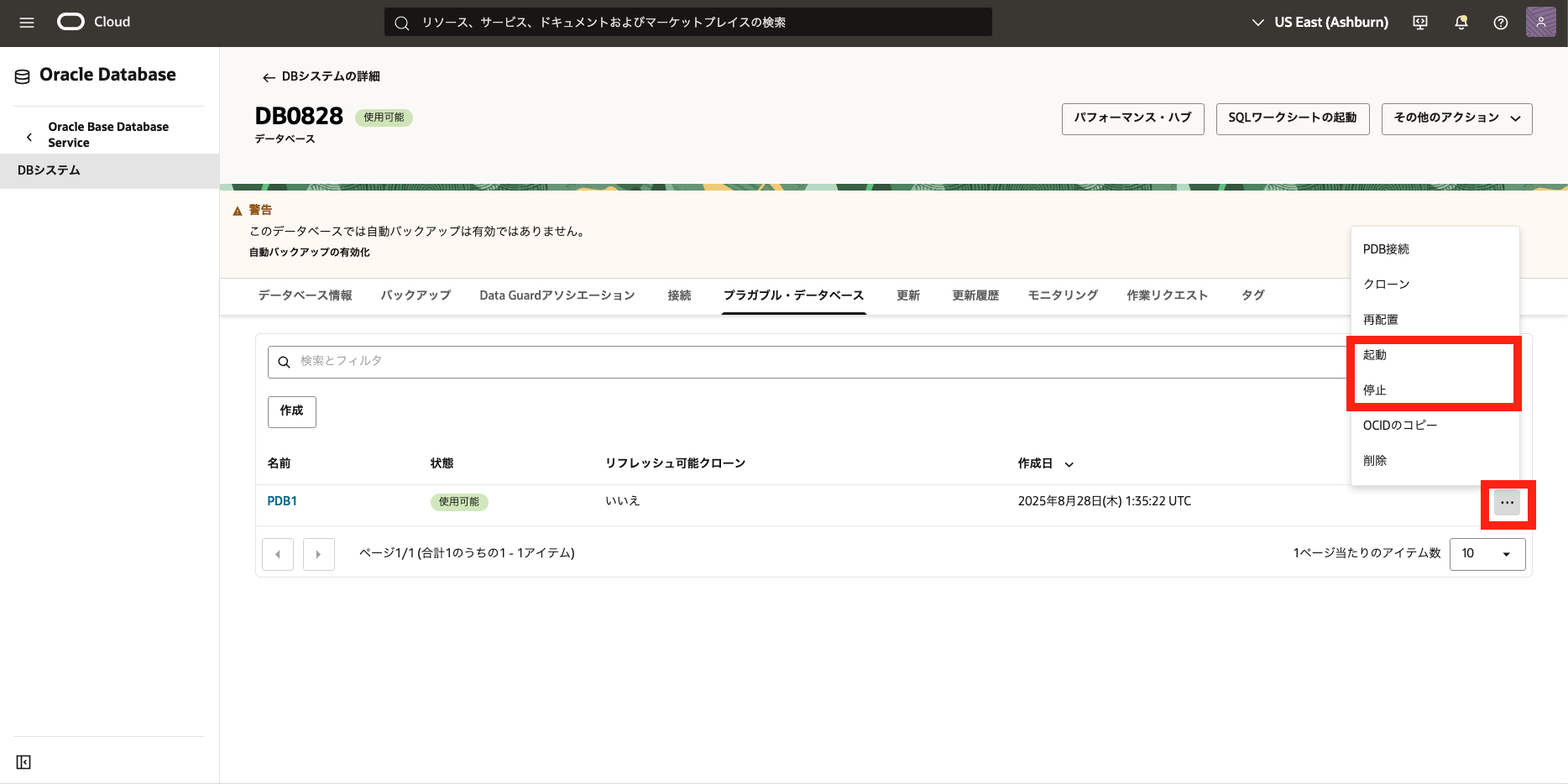
Task: Open the Cloud Shell developer tools icon
Action: (x=1420, y=23)
